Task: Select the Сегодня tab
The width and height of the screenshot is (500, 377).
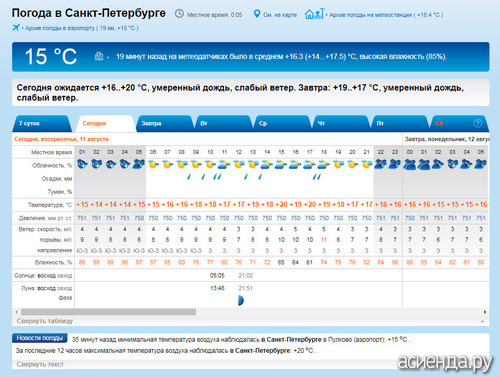Action: [105, 123]
